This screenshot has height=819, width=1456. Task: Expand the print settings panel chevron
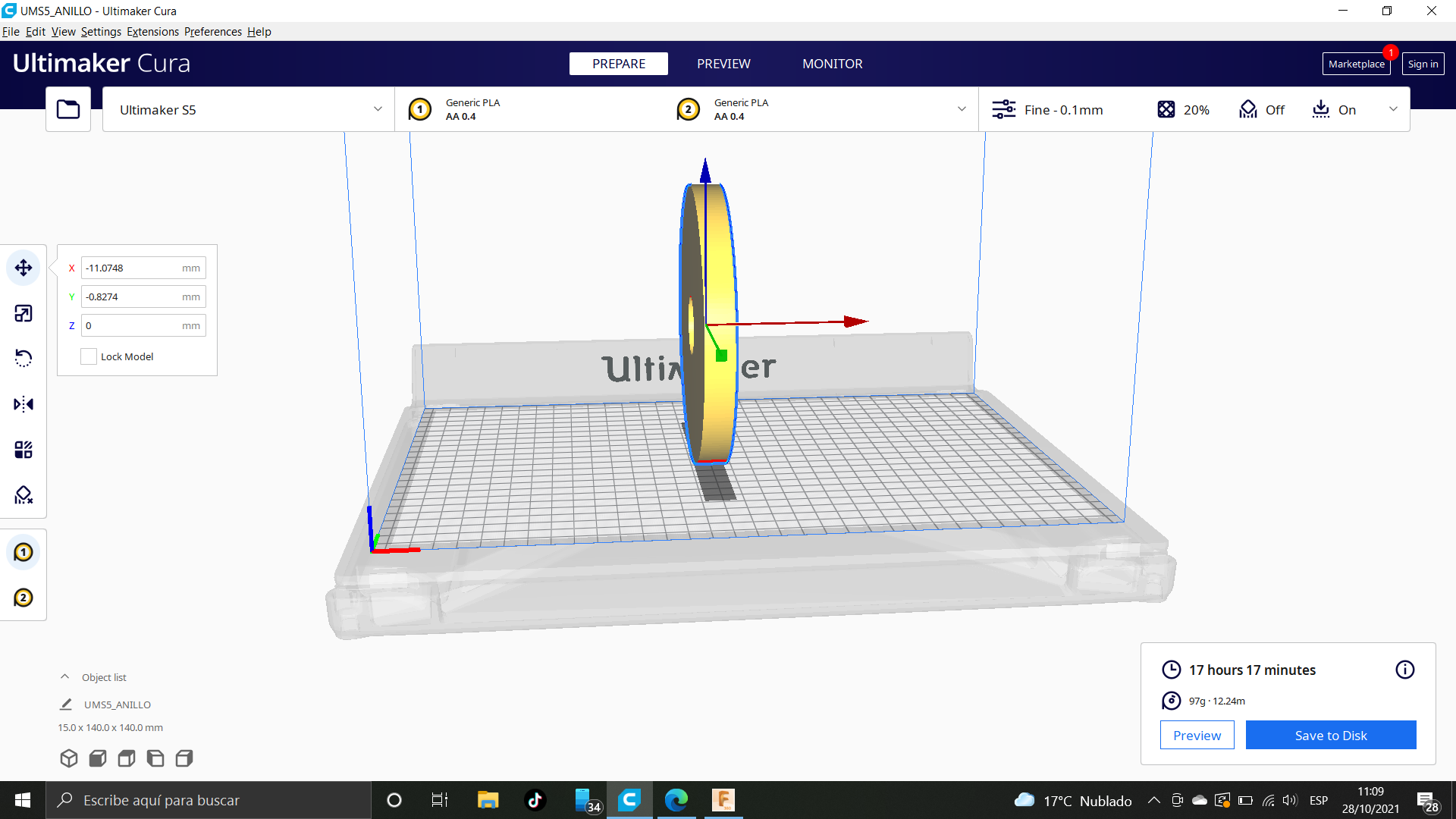(x=1393, y=109)
